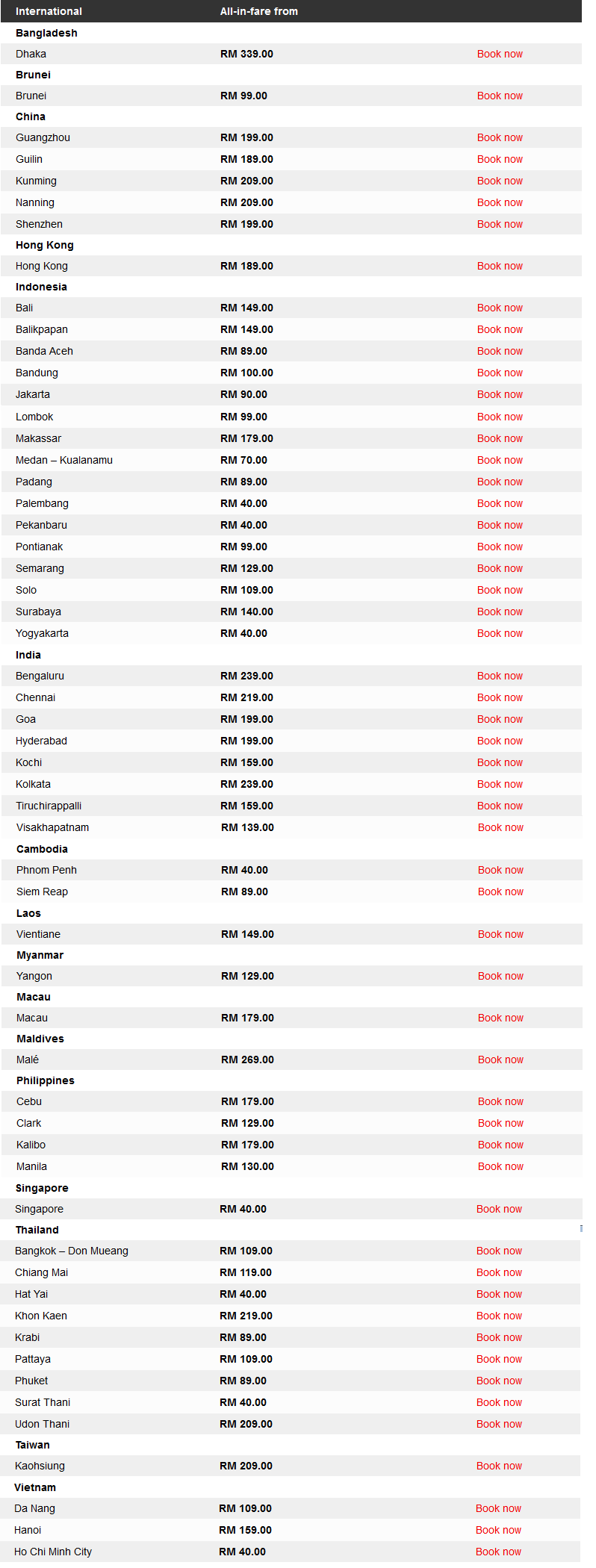The width and height of the screenshot is (596, 1568).
Task: Click Book now for Malé
Action: point(500,1060)
